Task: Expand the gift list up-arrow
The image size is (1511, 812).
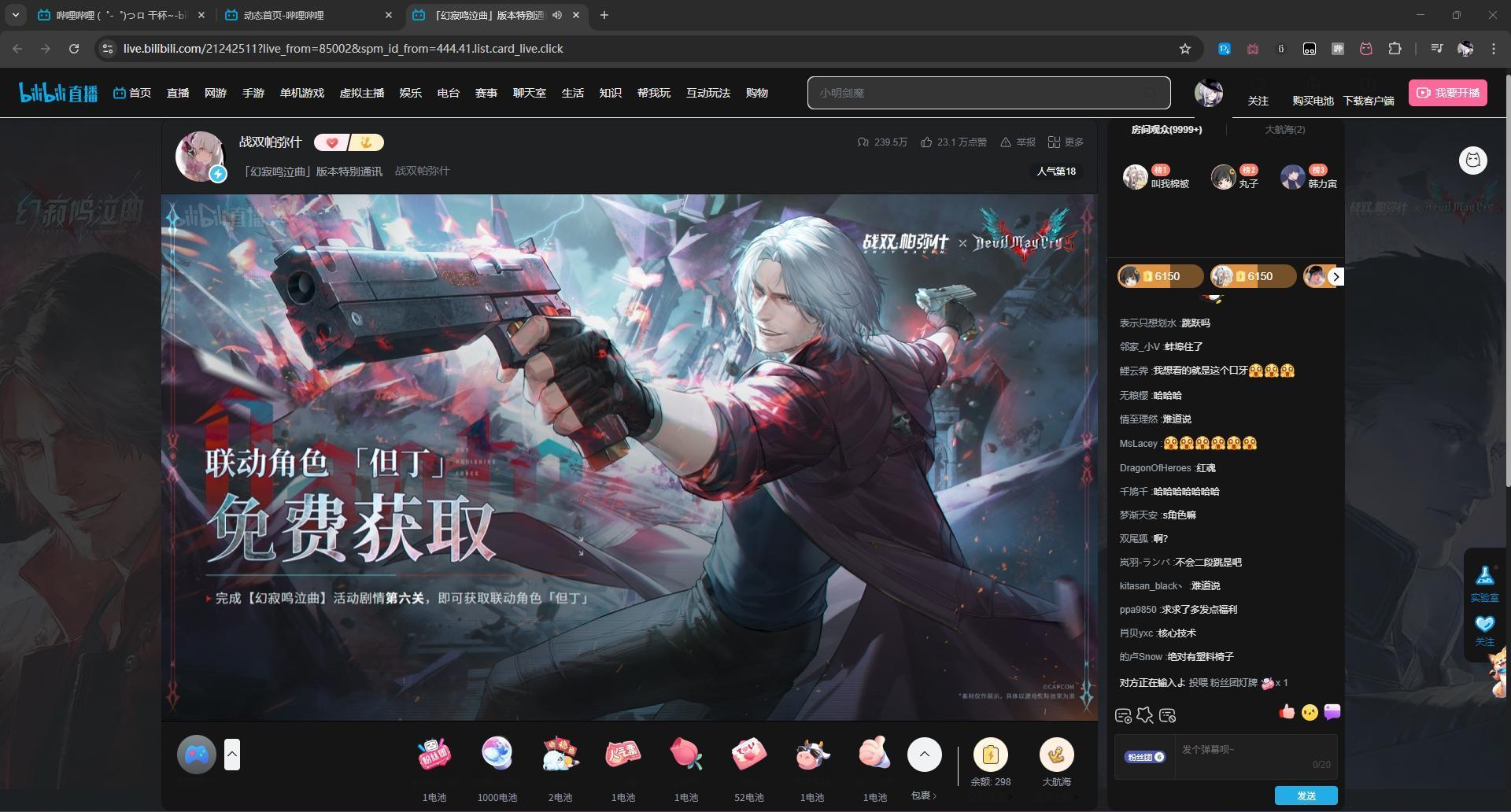Action: pos(925,755)
